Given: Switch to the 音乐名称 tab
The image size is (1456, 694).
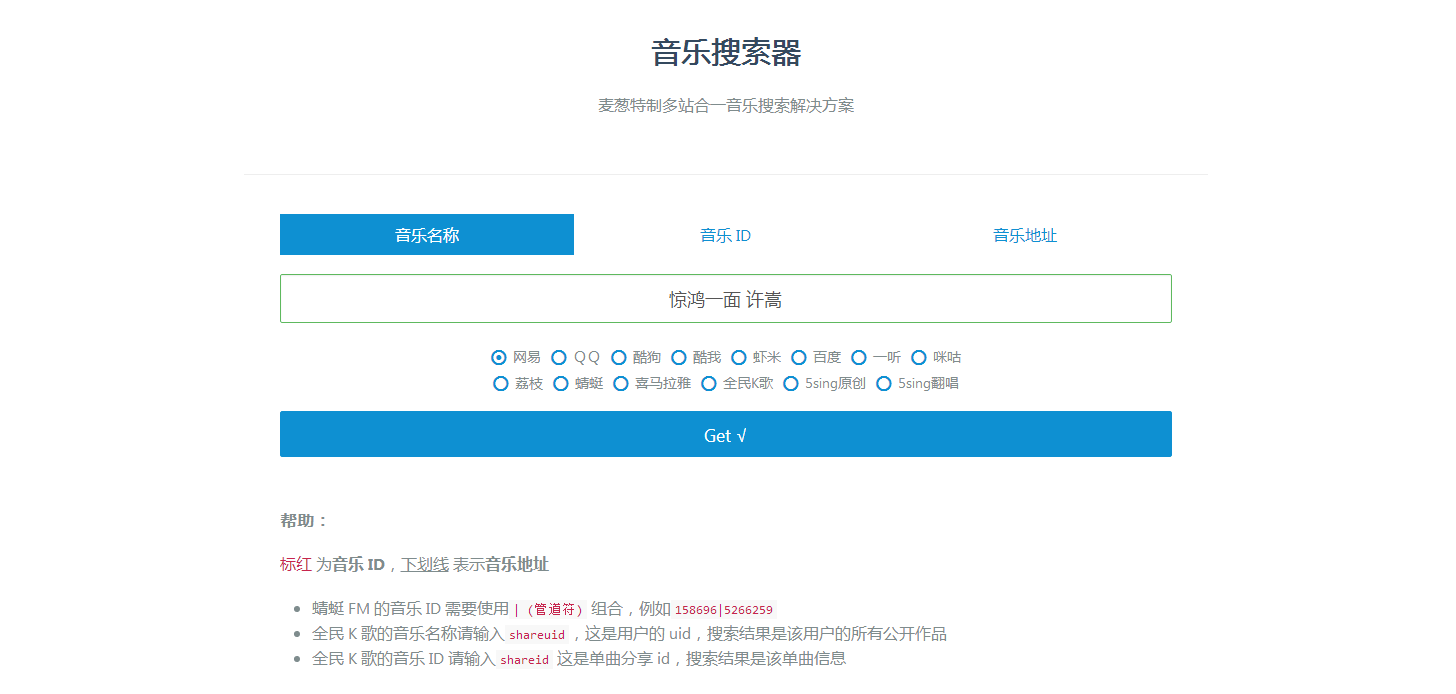Looking at the screenshot, I should 427,235.
